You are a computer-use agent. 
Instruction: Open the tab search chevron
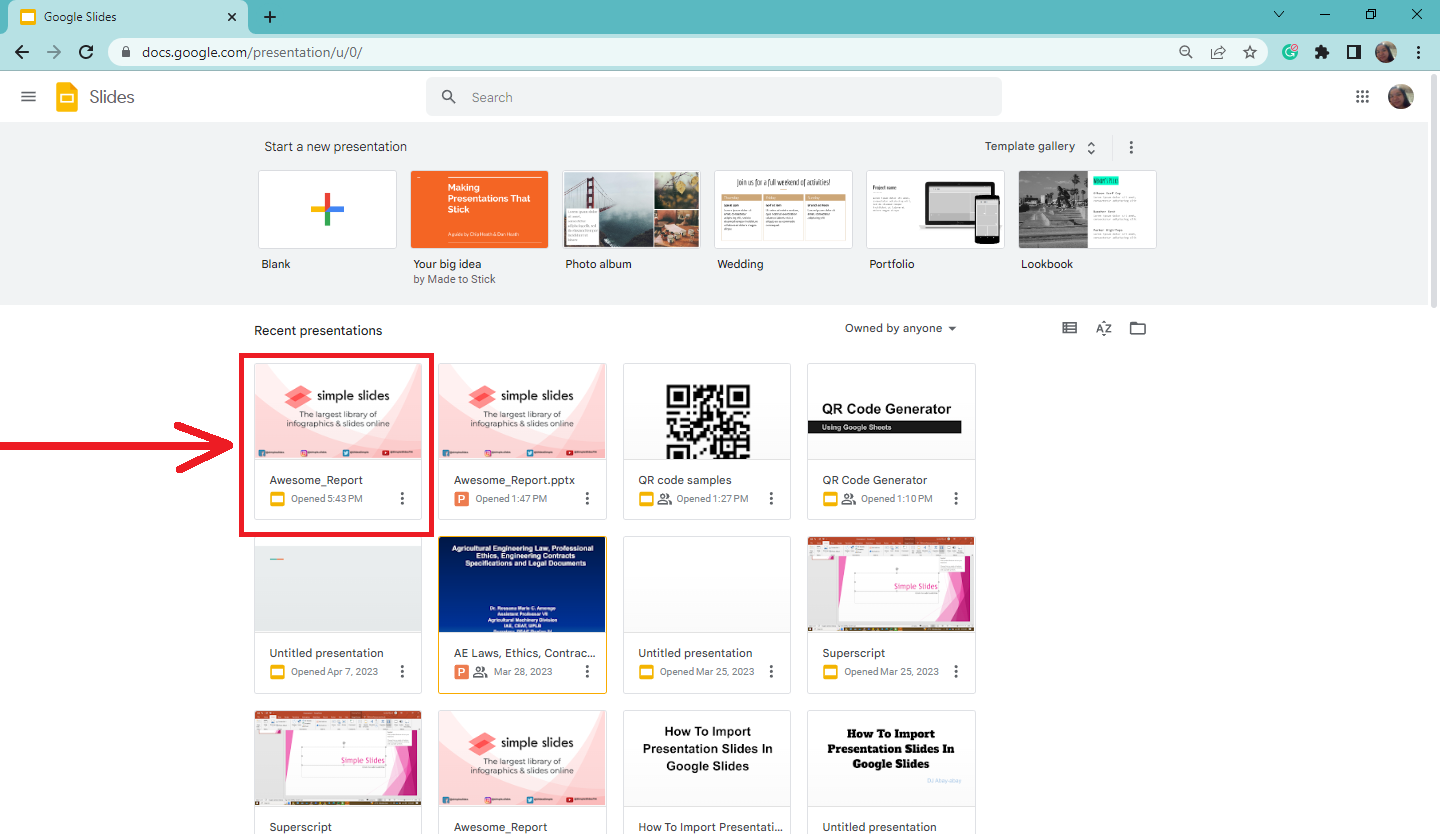(x=1279, y=15)
